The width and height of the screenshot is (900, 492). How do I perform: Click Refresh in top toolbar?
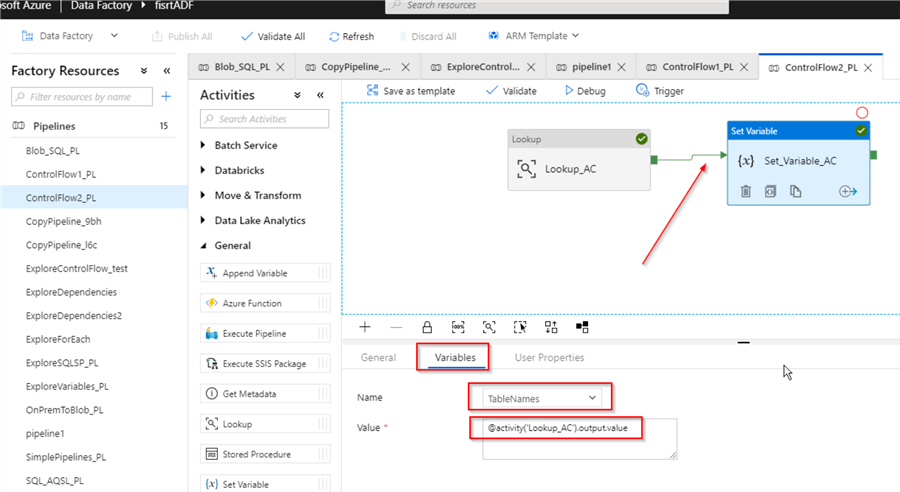coord(351,36)
